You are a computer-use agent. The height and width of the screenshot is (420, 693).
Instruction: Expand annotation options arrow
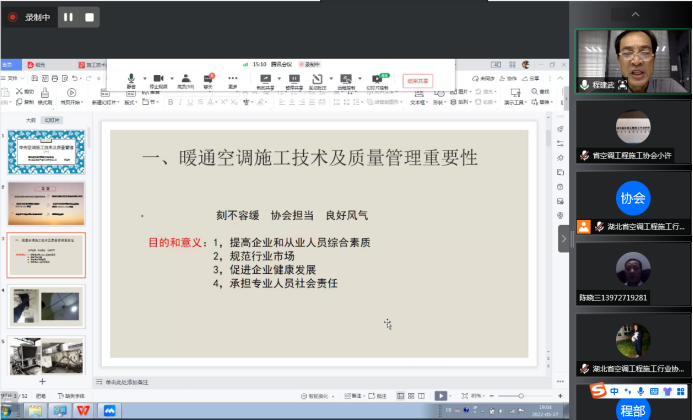click(x=331, y=79)
